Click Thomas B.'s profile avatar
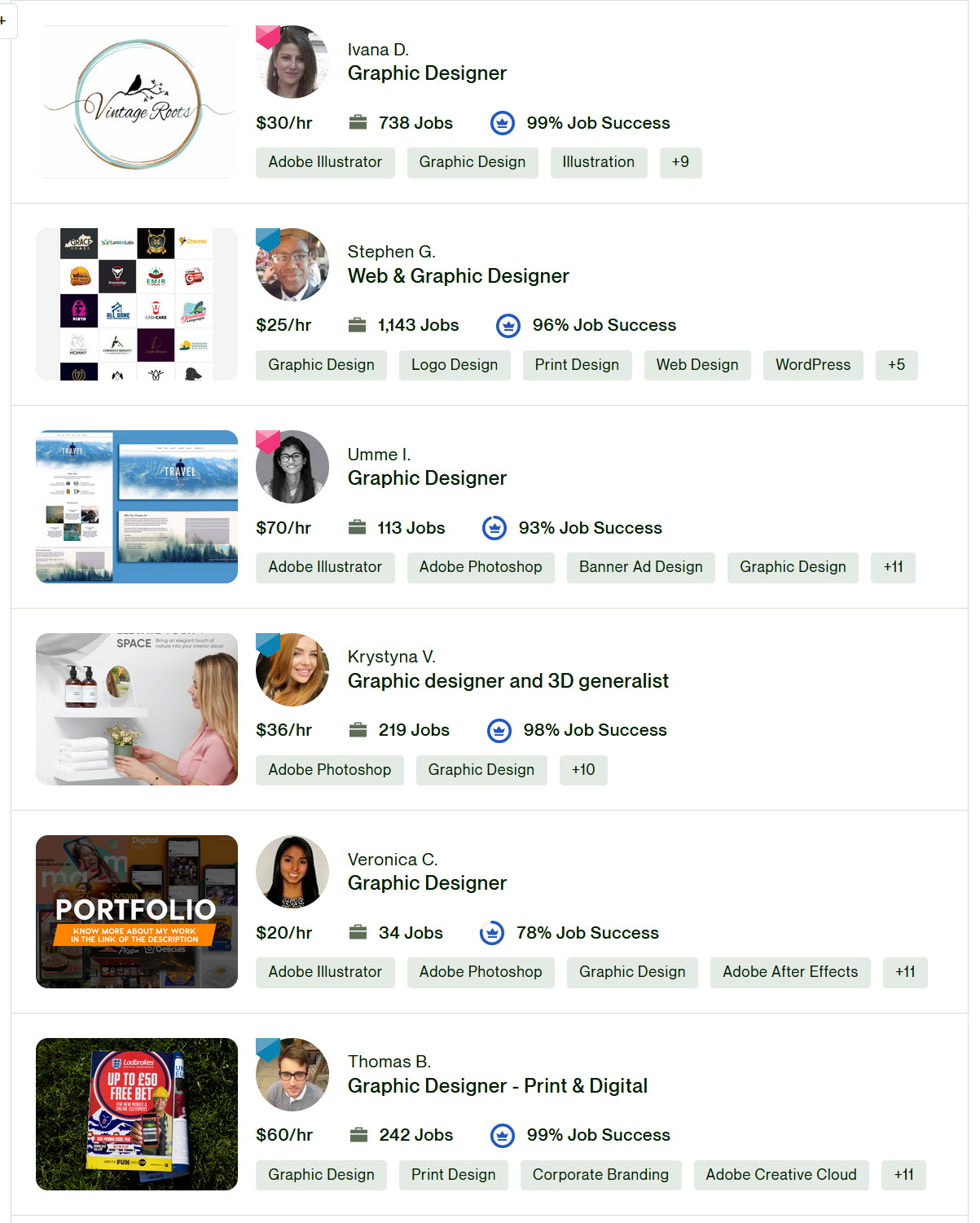980x1223 pixels. [x=293, y=1076]
